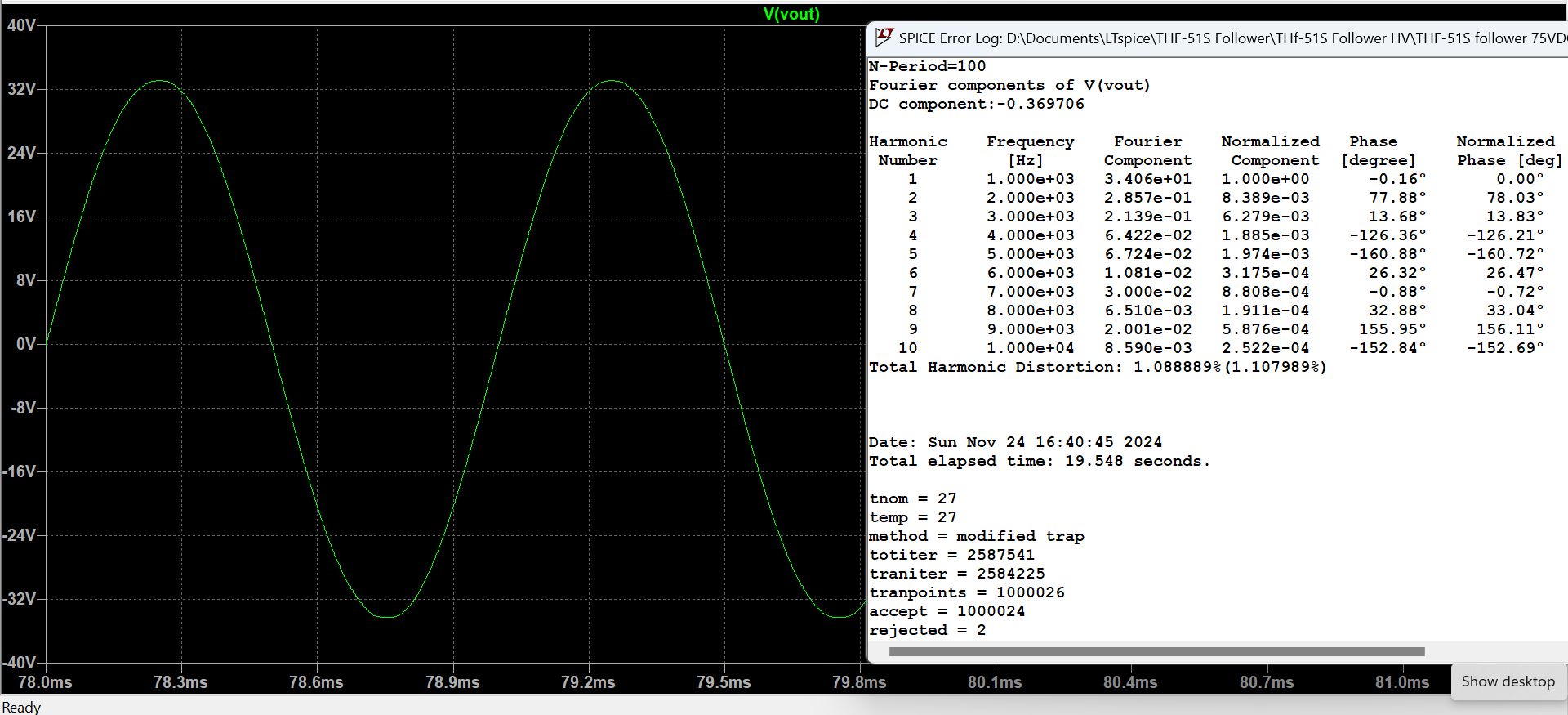
Task: Click the DC component:-0.369706 line
Action: 977,104
